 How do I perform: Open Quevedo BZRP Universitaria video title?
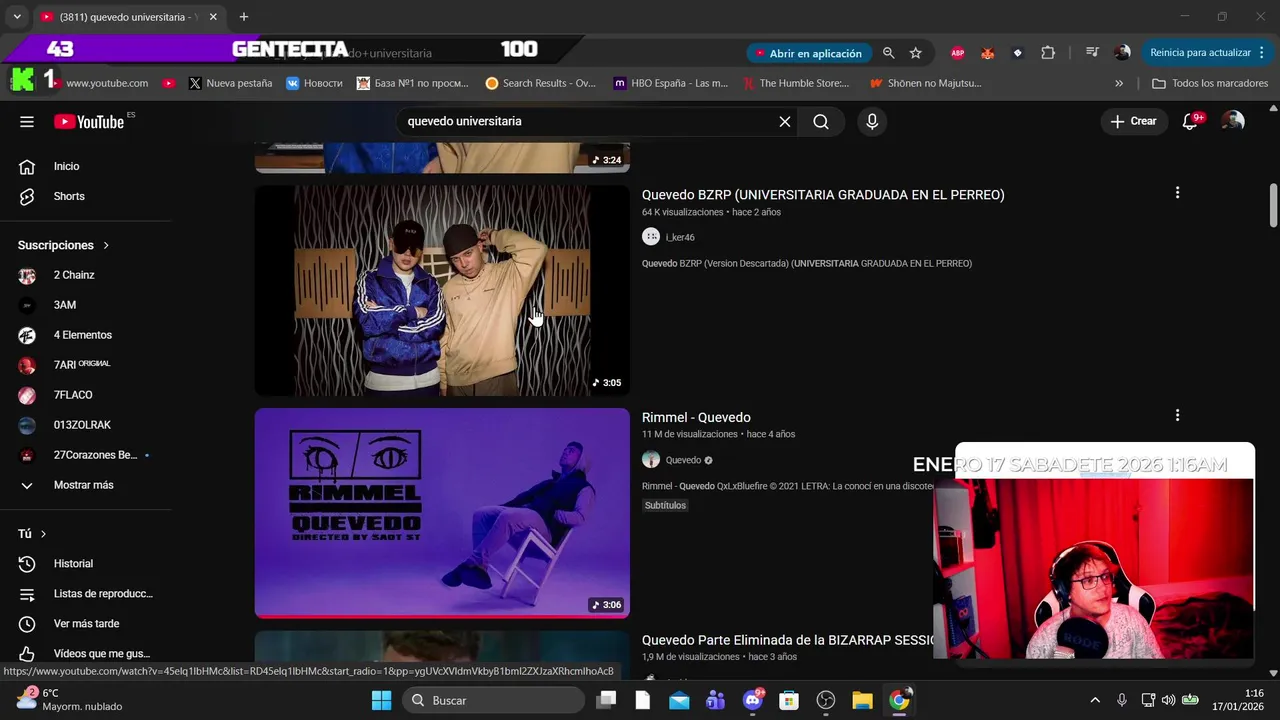click(823, 195)
